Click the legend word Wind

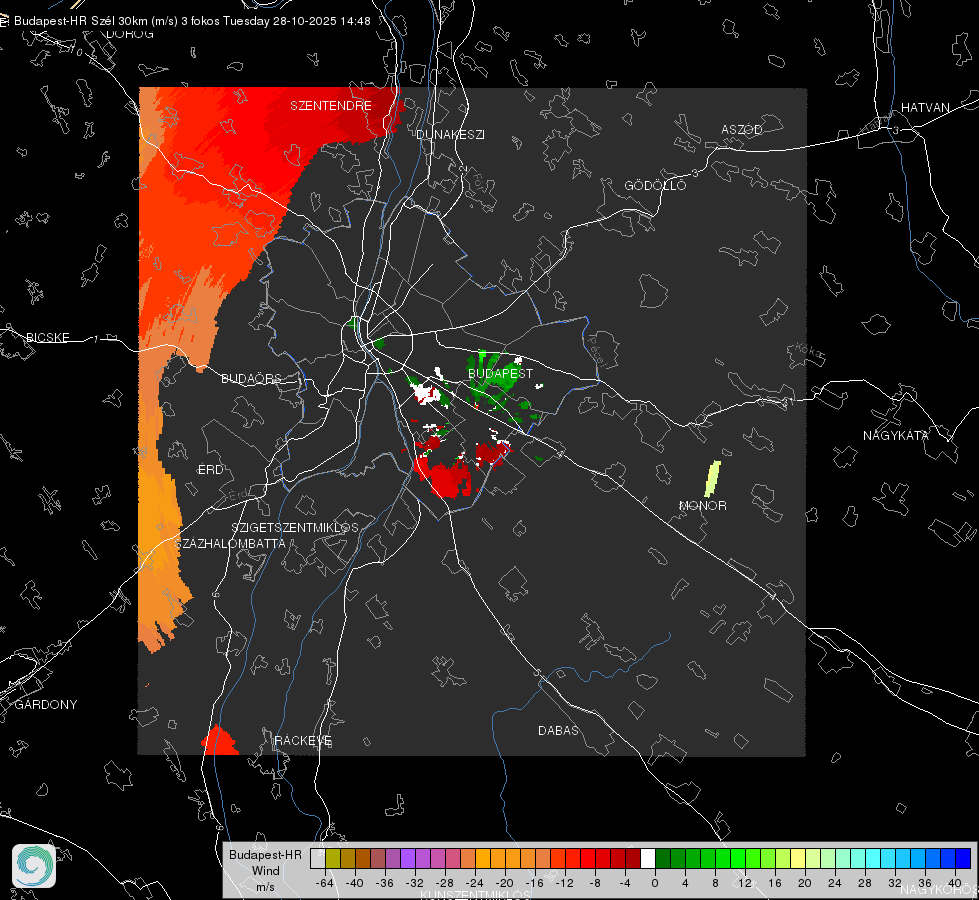[x=265, y=870]
